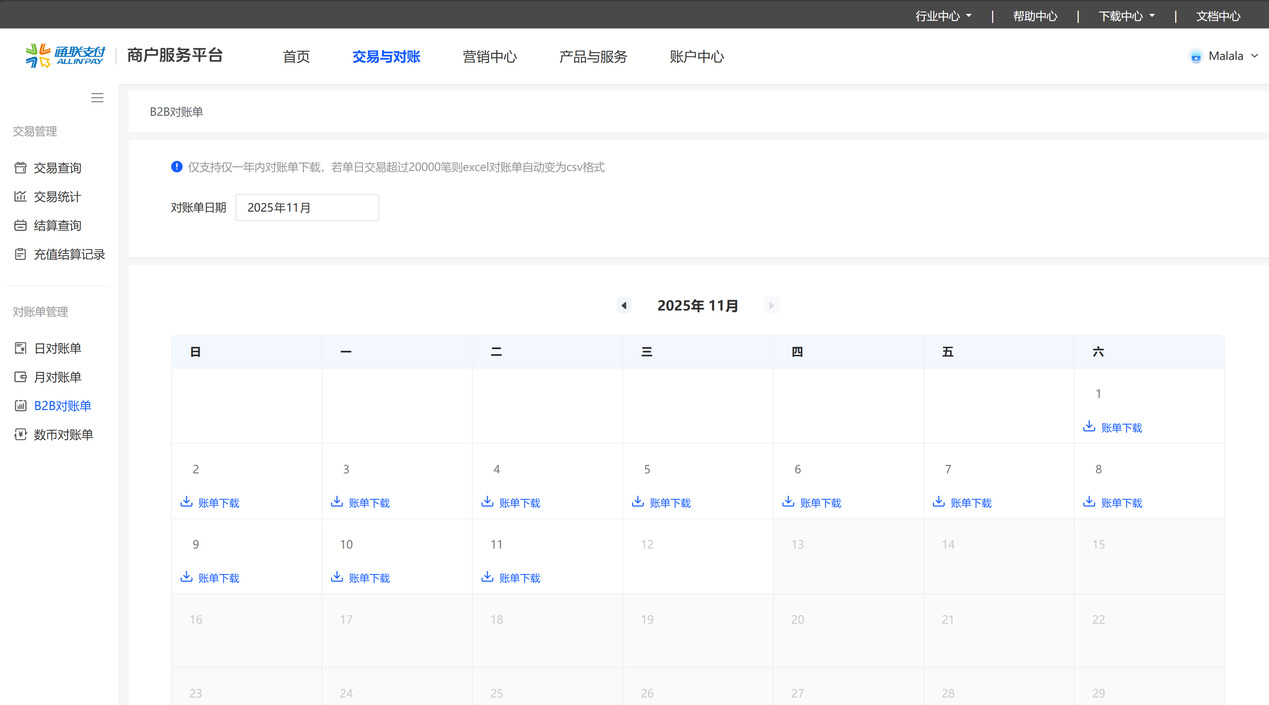Click the blue info notice icon
The height and width of the screenshot is (705, 1269).
coord(177,167)
